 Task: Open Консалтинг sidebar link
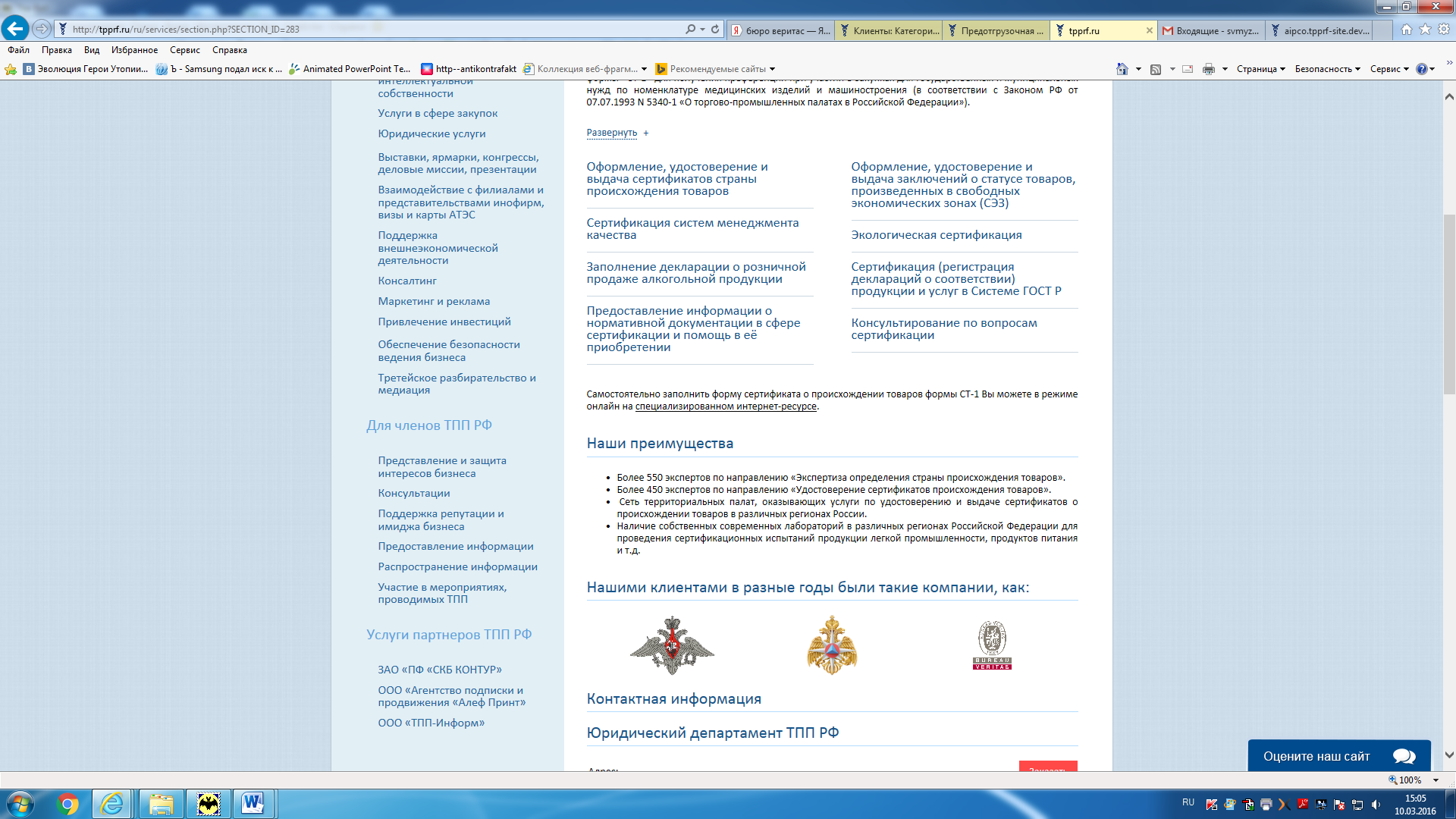pyautogui.click(x=407, y=281)
